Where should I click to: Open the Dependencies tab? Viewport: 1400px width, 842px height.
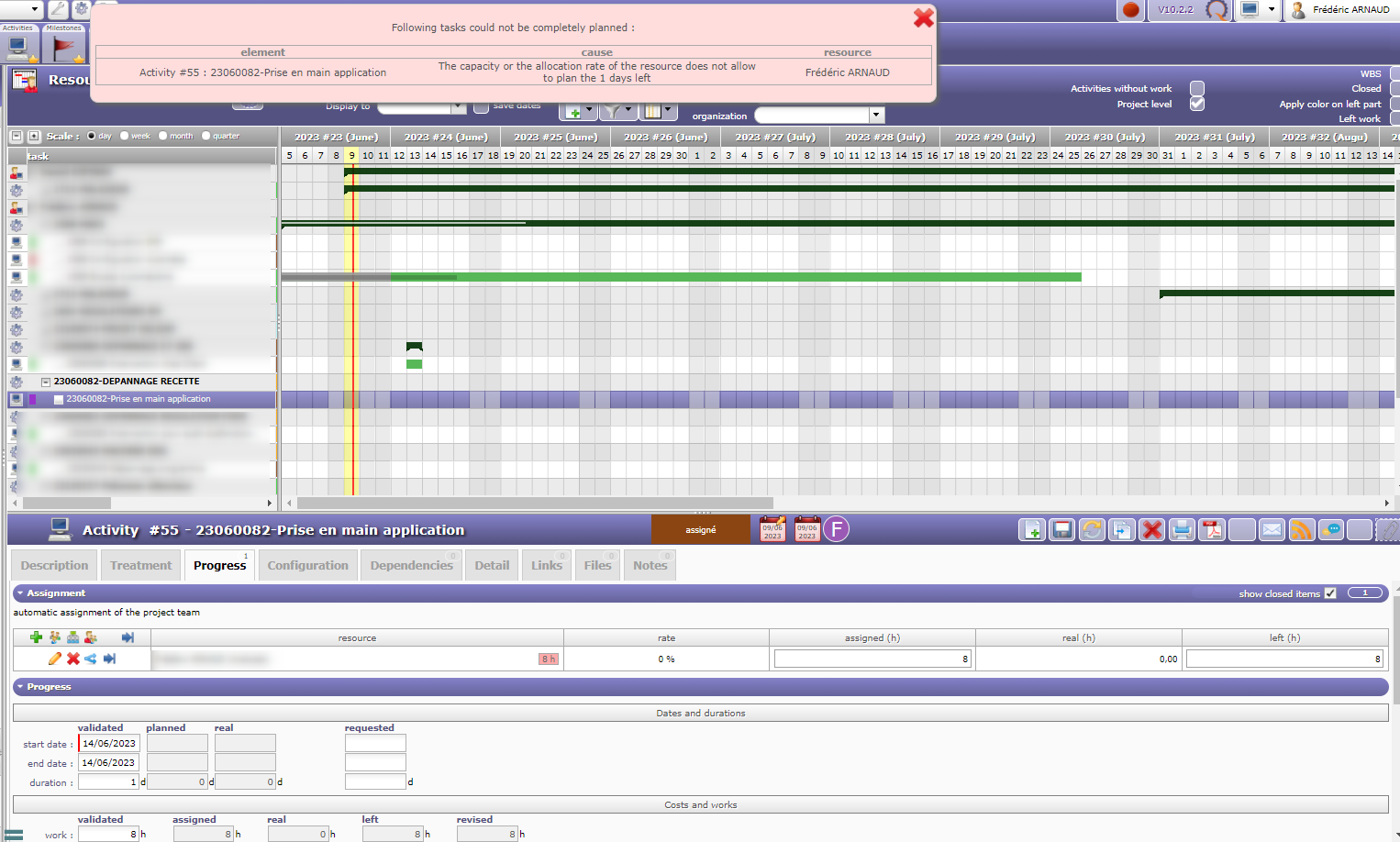[x=411, y=566]
